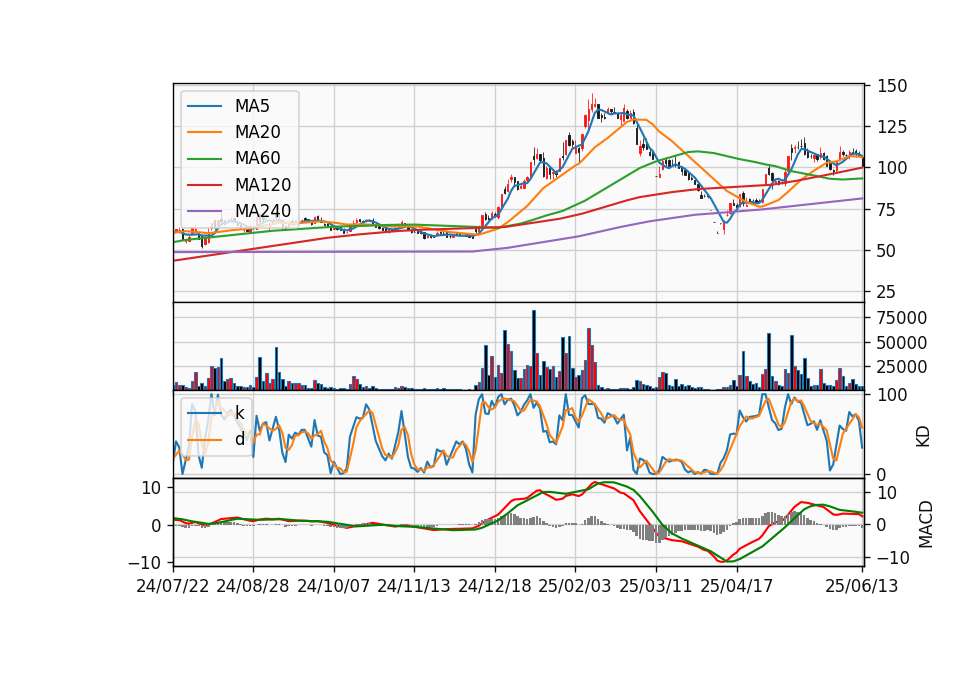Screen dimensions: 960x690
Task: Click the 24/07/22 date axis label
Action: (x=173, y=586)
